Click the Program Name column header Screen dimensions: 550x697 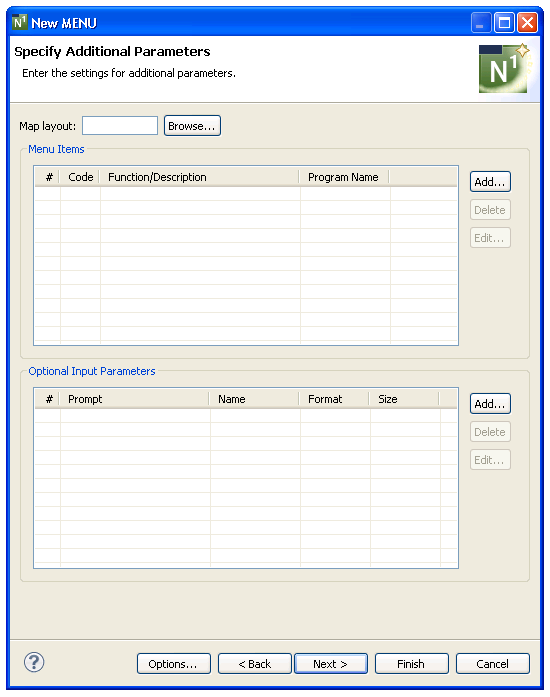(x=345, y=177)
